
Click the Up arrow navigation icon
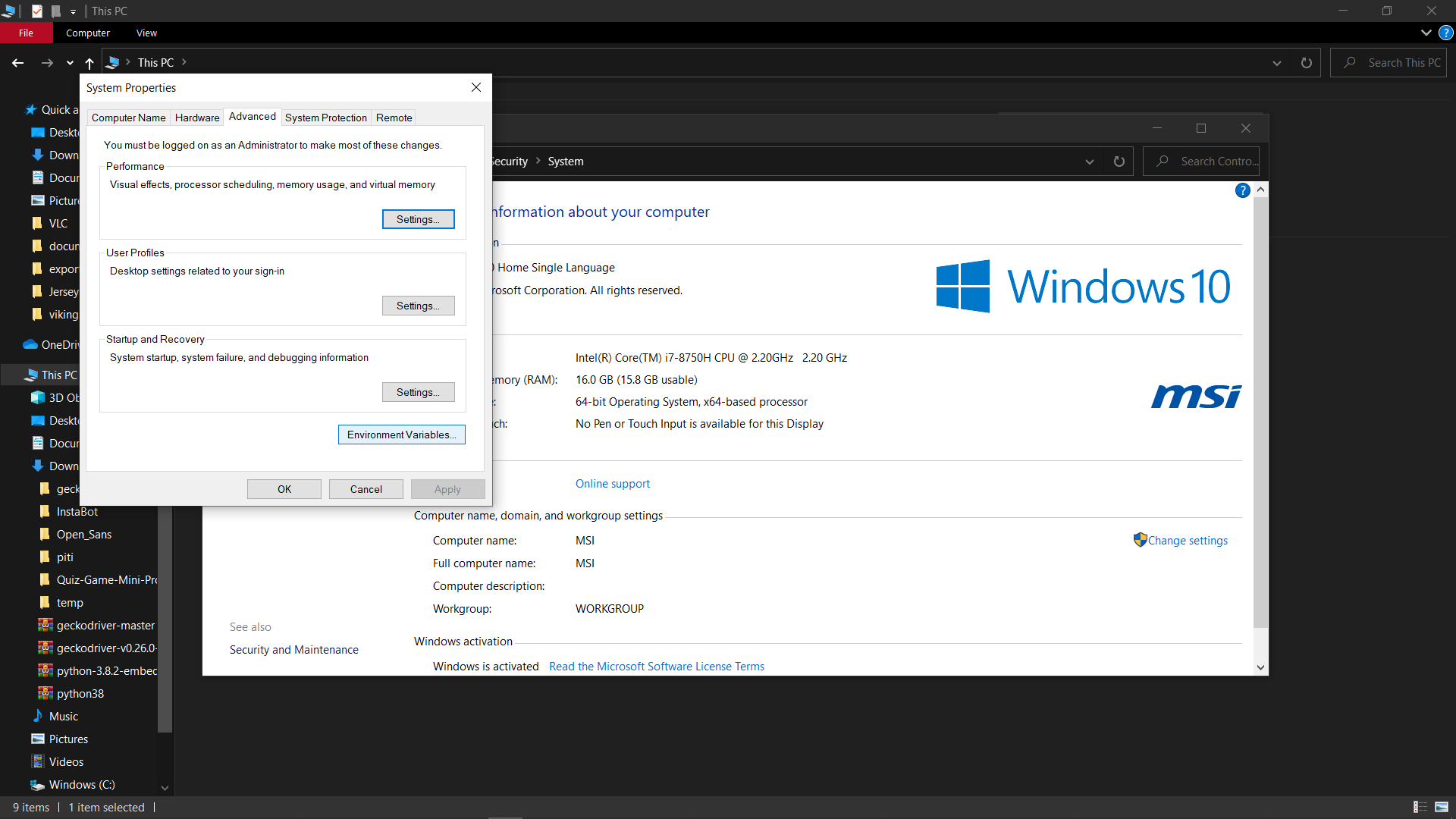click(89, 63)
